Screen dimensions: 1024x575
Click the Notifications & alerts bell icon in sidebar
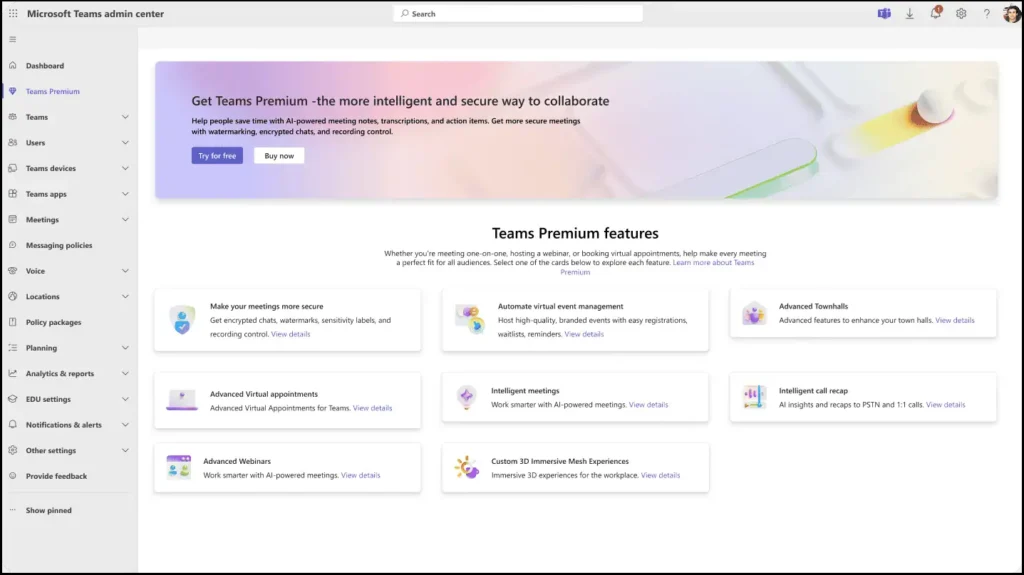tap(12, 424)
